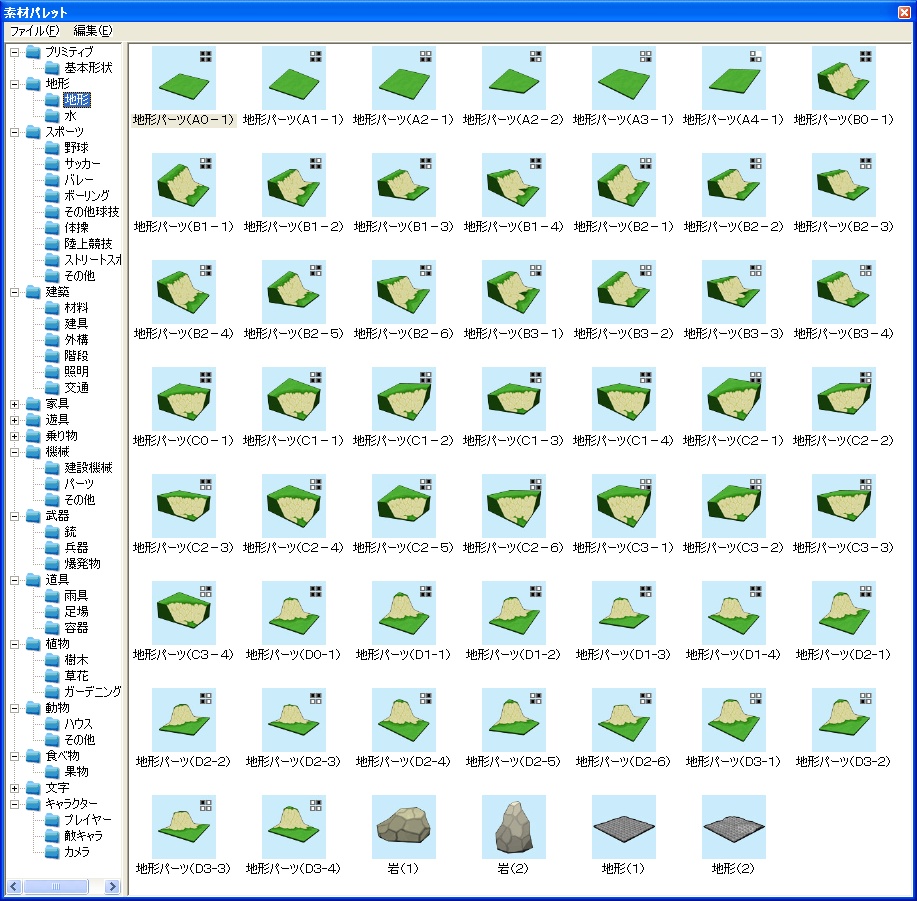Select the 地形(1) gray grid tile icon
917x901 pixels.
click(x=624, y=827)
